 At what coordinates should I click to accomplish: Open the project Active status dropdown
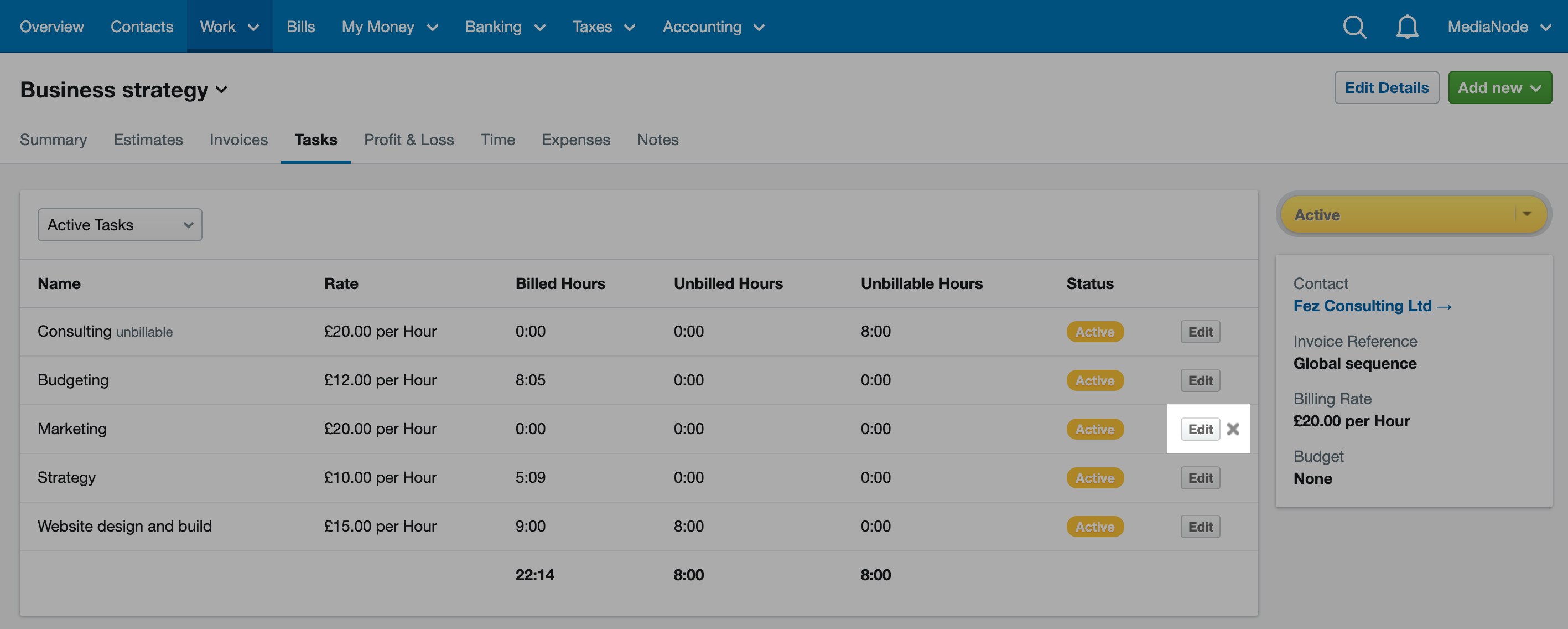pyautogui.click(x=1414, y=214)
